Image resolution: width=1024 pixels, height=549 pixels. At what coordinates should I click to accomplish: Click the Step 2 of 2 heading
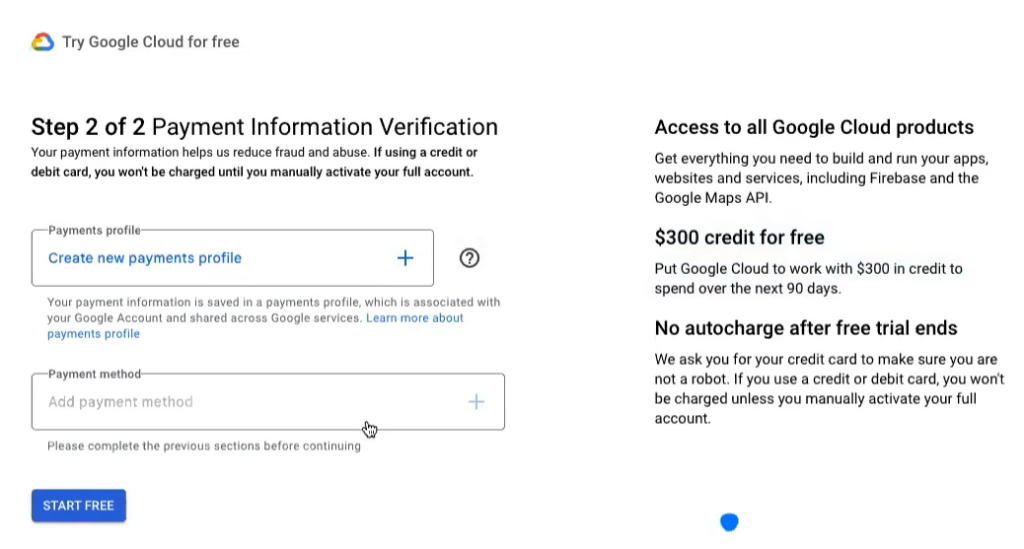(x=264, y=127)
